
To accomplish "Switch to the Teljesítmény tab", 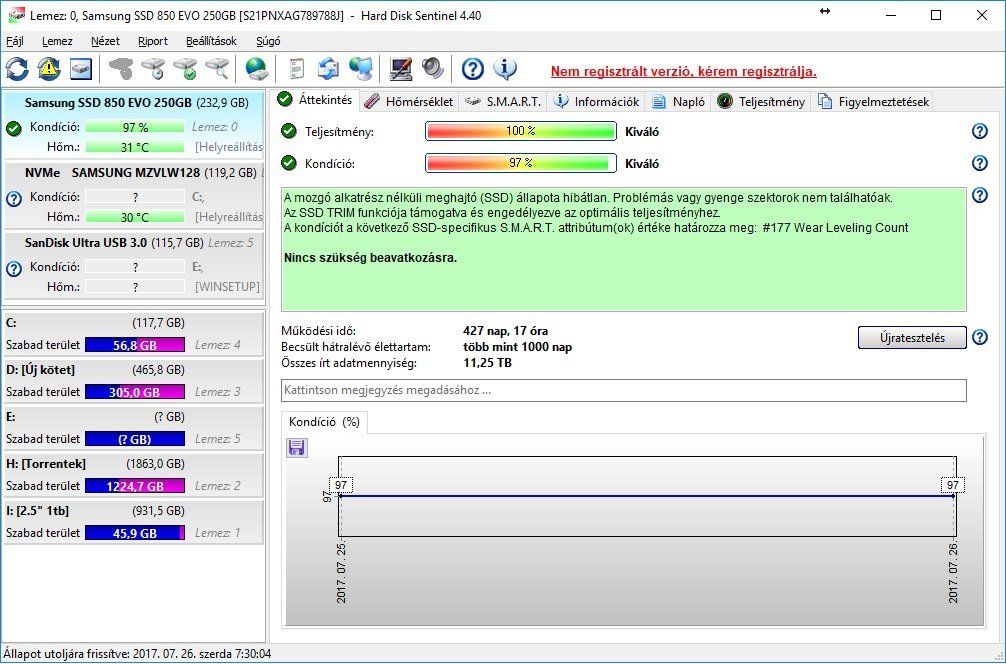I will [x=761, y=101].
